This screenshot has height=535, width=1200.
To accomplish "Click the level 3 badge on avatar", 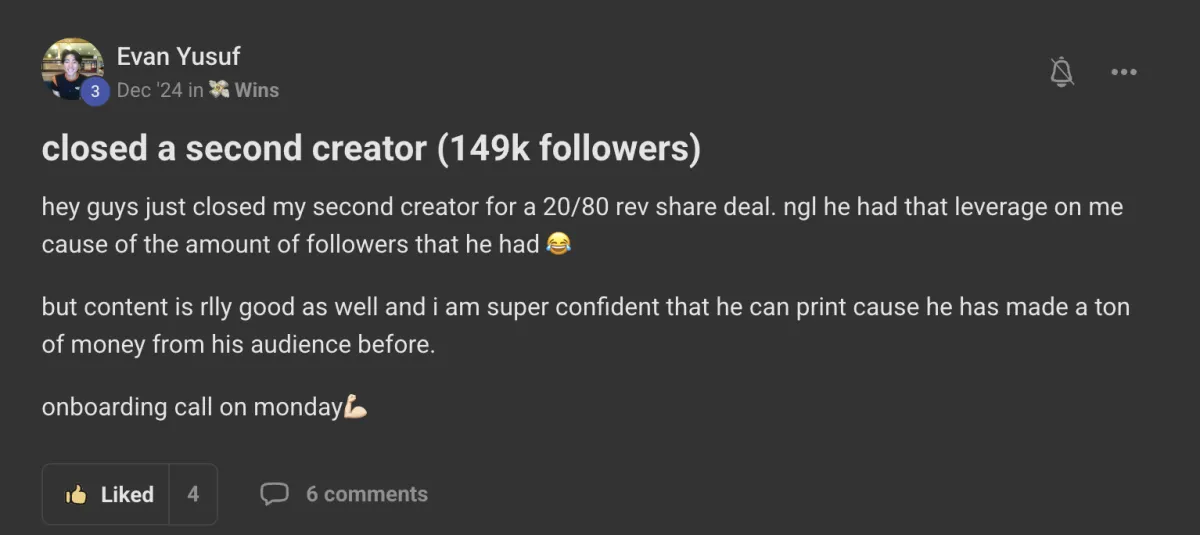I will (x=95, y=91).
